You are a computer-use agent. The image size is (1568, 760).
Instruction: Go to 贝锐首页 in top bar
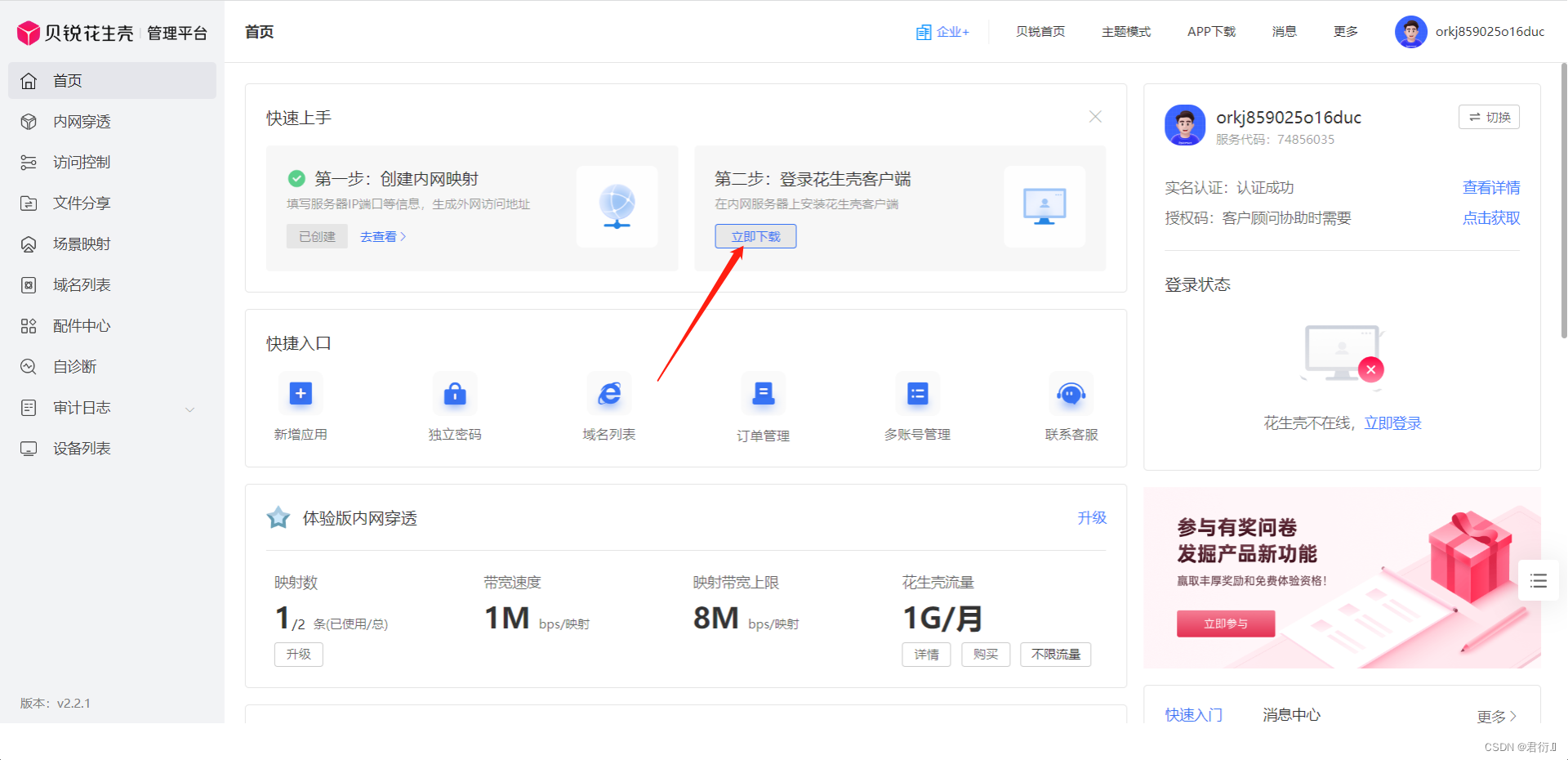click(x=1040, y=32)
